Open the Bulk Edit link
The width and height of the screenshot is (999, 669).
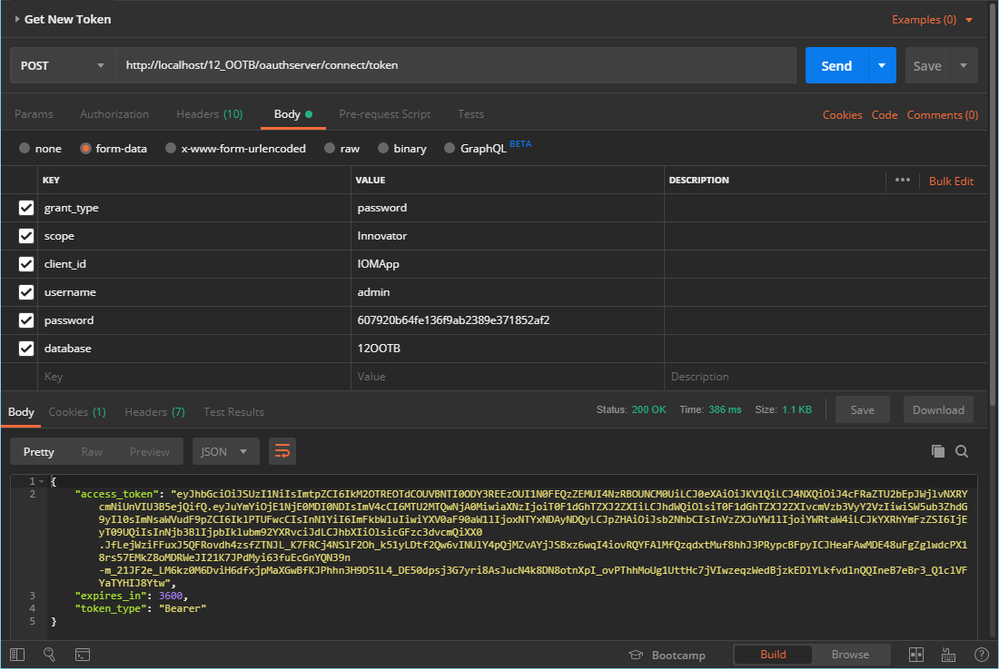tap(950, 181)
